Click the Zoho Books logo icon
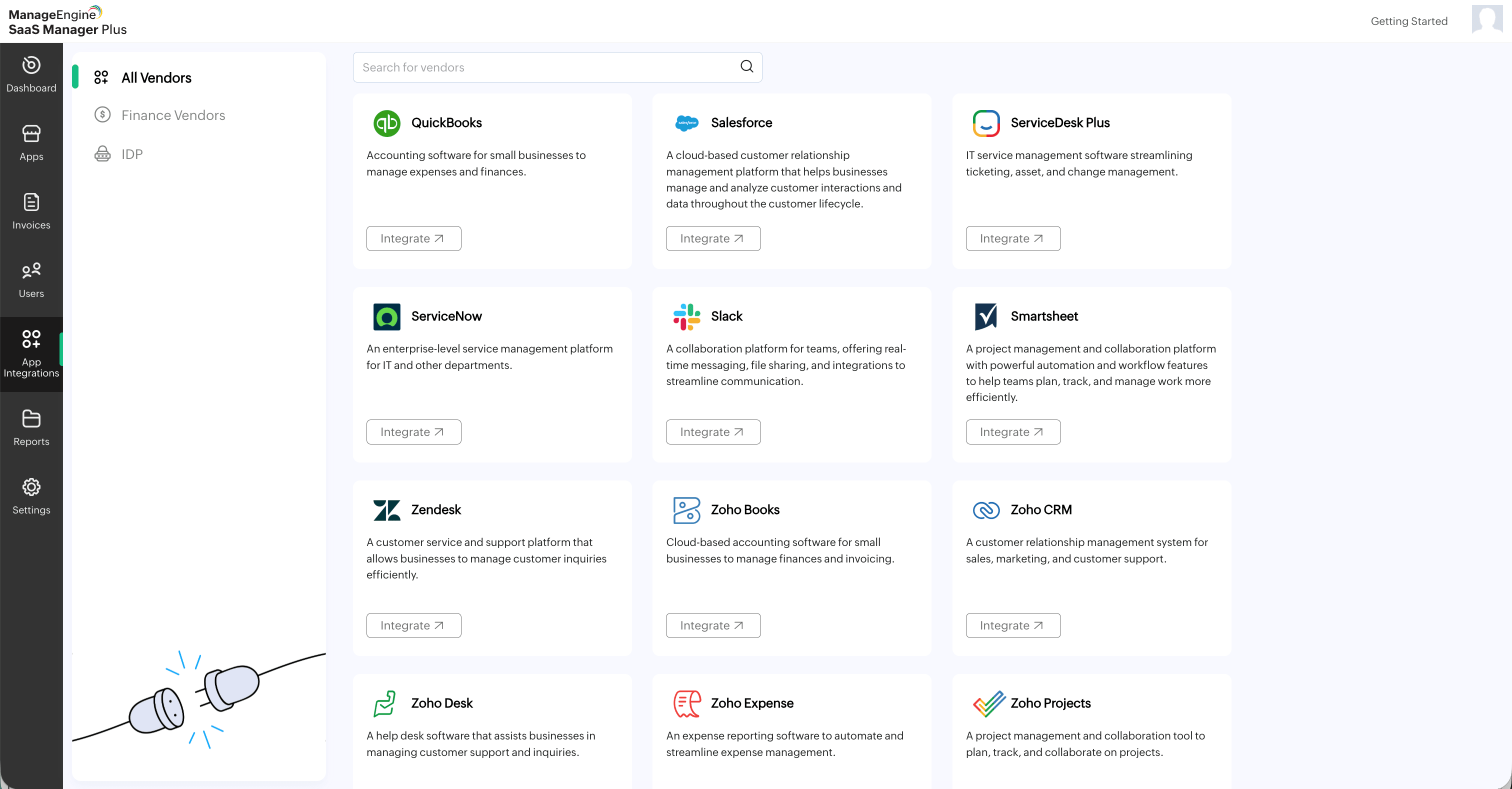The width and height of the screenshot is (1512, 789). (686, 510)
